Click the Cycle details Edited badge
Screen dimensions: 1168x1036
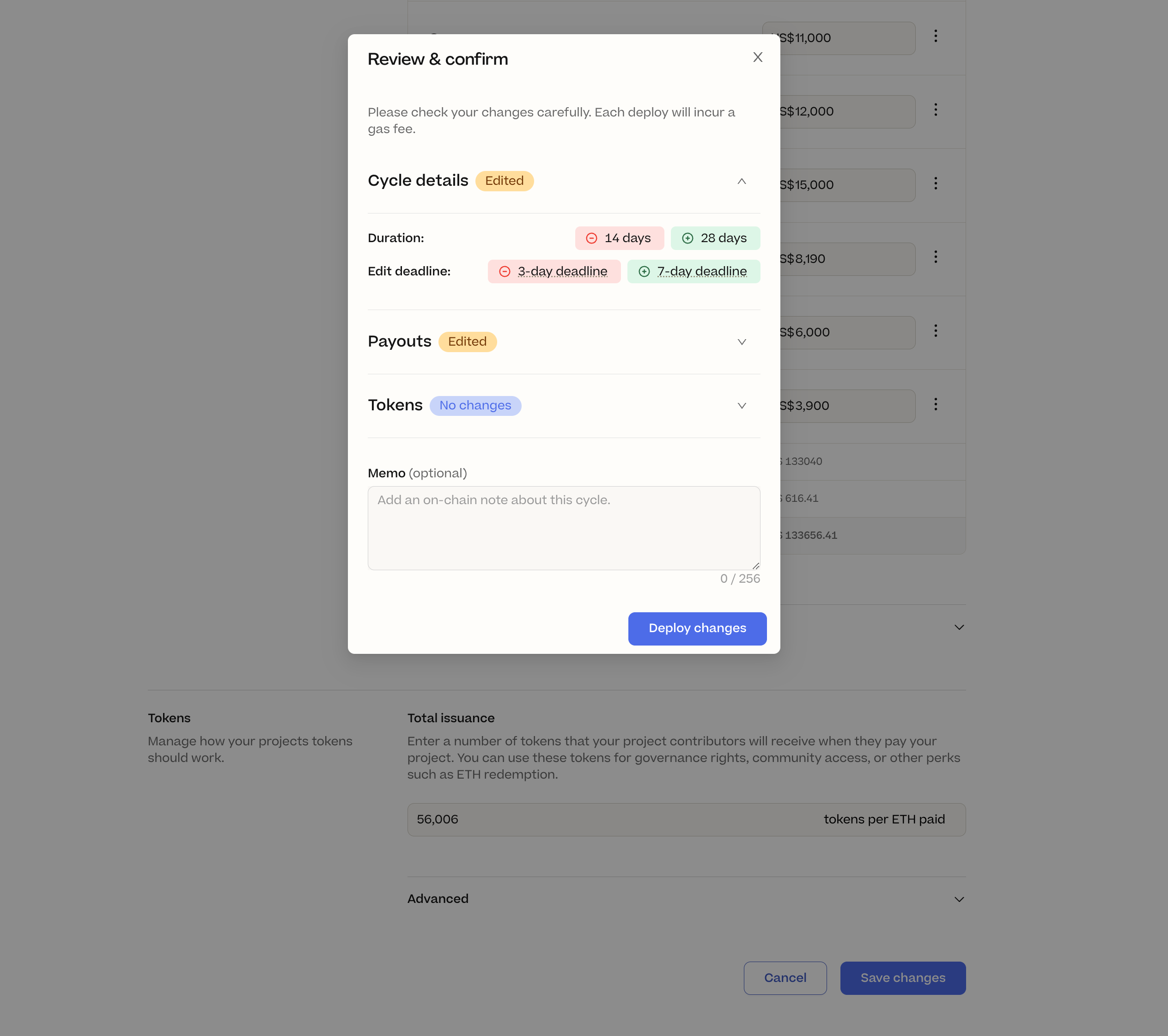tap(505, 181)
